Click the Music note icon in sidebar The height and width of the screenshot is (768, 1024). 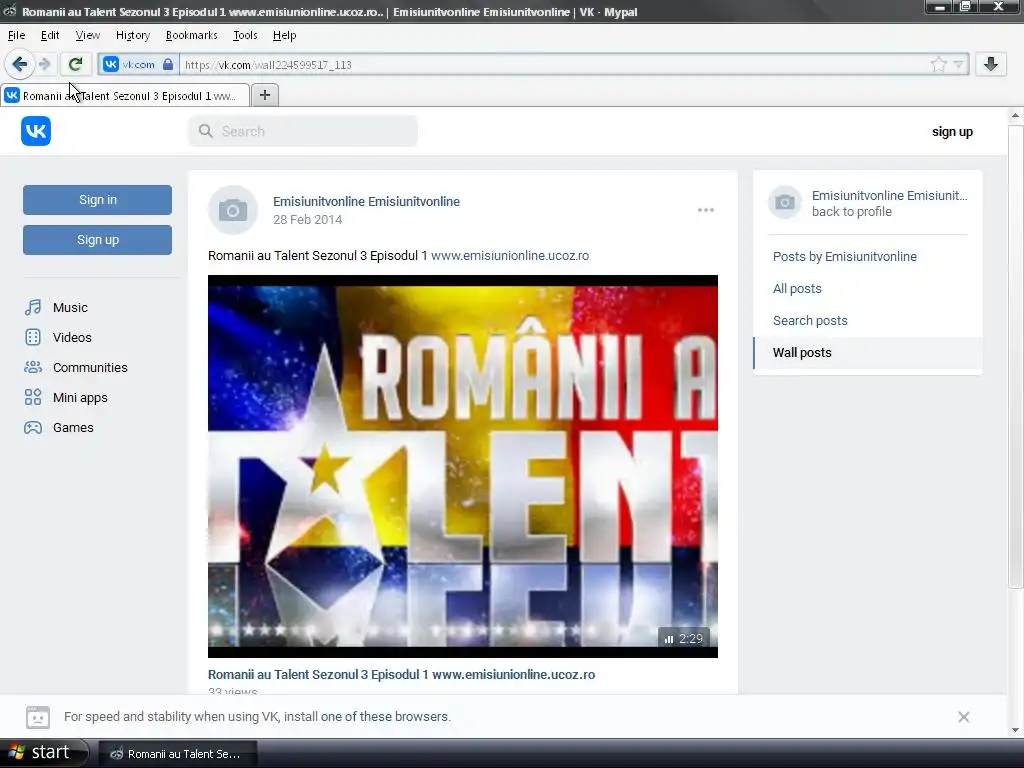tap(33, 308)
